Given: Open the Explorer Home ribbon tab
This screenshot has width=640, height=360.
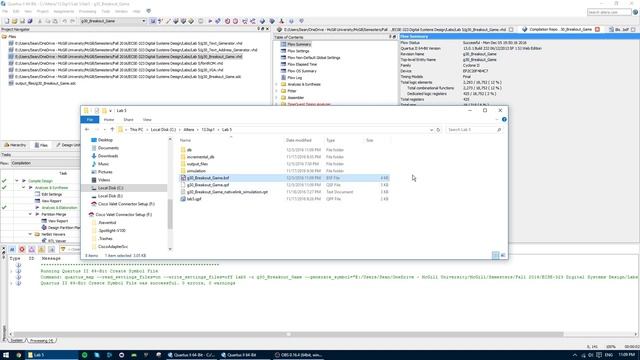Looking at the screenshot, I should (109, 120).
